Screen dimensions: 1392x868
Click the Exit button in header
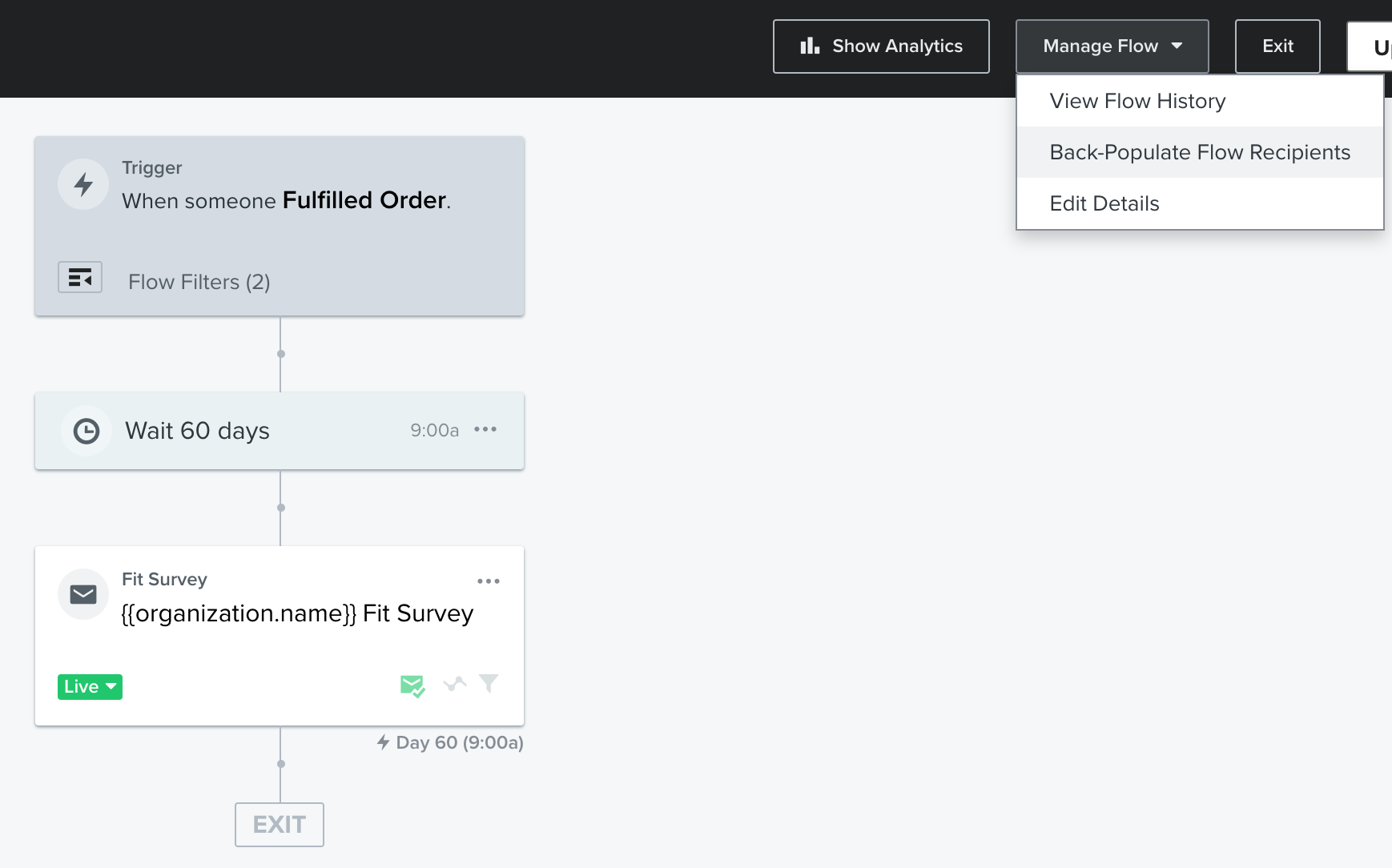(1277, 46)
